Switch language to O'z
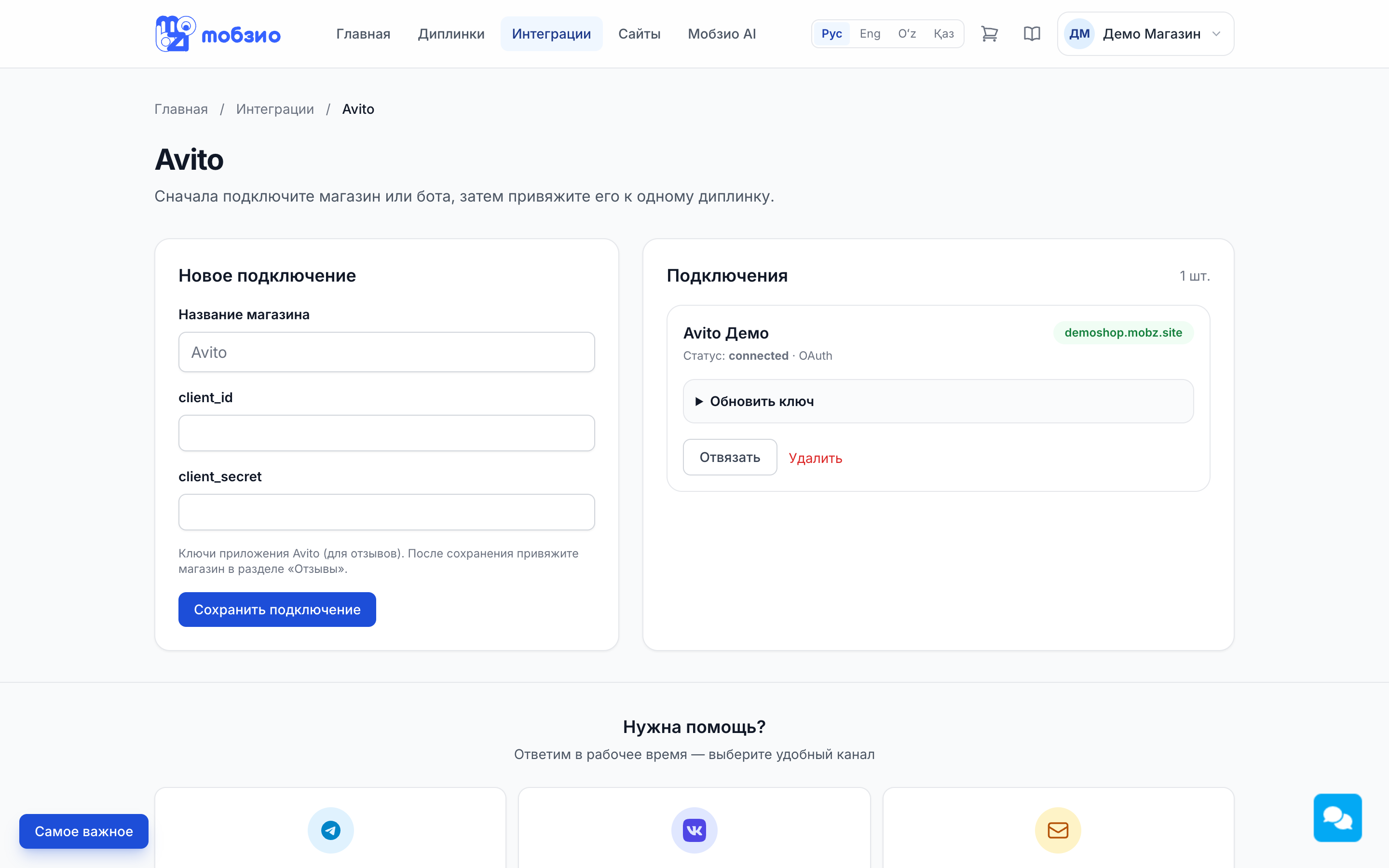This screenshot has width=1389, height=868. point(907,34)
